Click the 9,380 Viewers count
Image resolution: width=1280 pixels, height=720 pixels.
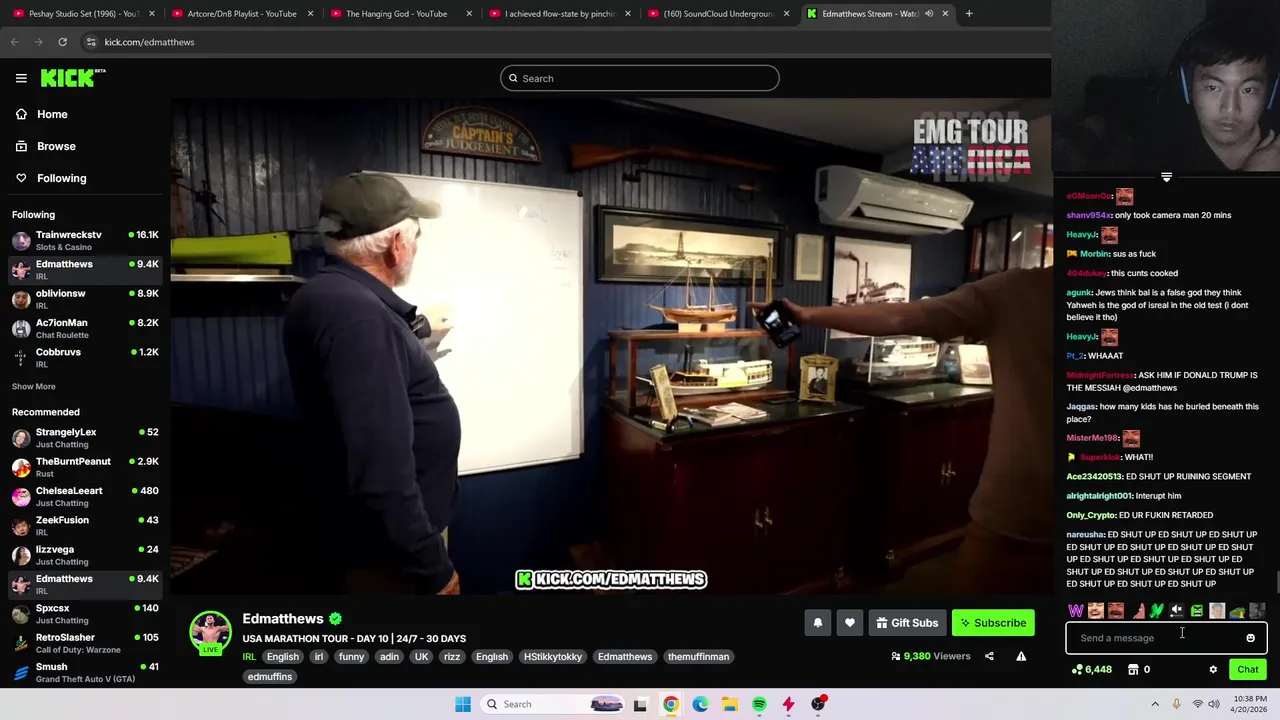931,656
